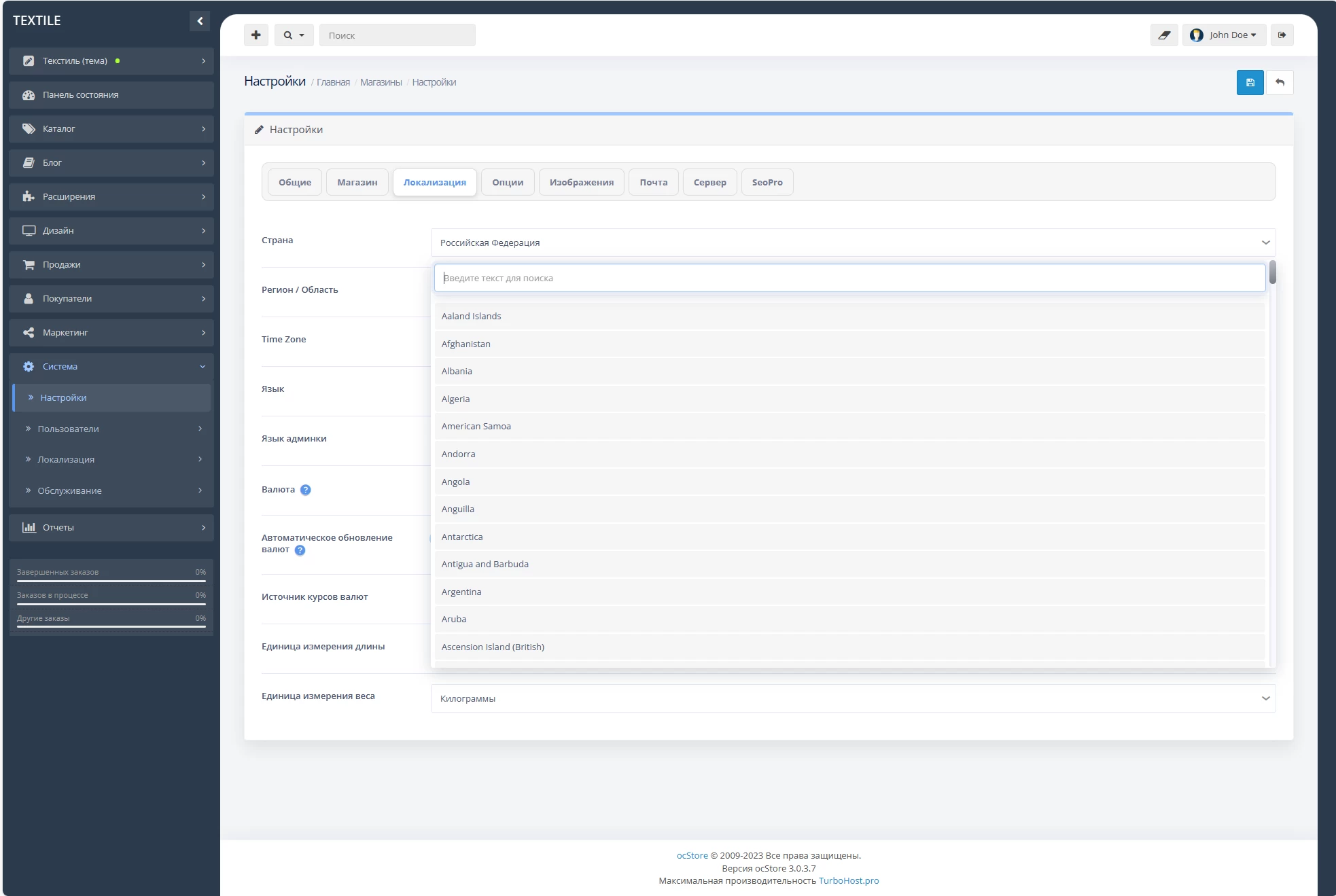
Task: Open the John Doe user menu
Action: point(1225,35)
